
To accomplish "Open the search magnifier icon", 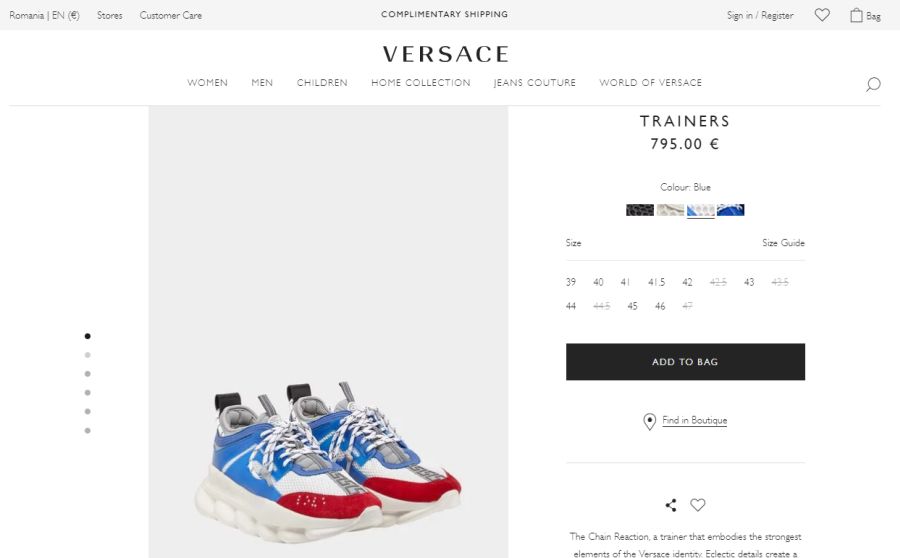I will [x=873, y=84].
